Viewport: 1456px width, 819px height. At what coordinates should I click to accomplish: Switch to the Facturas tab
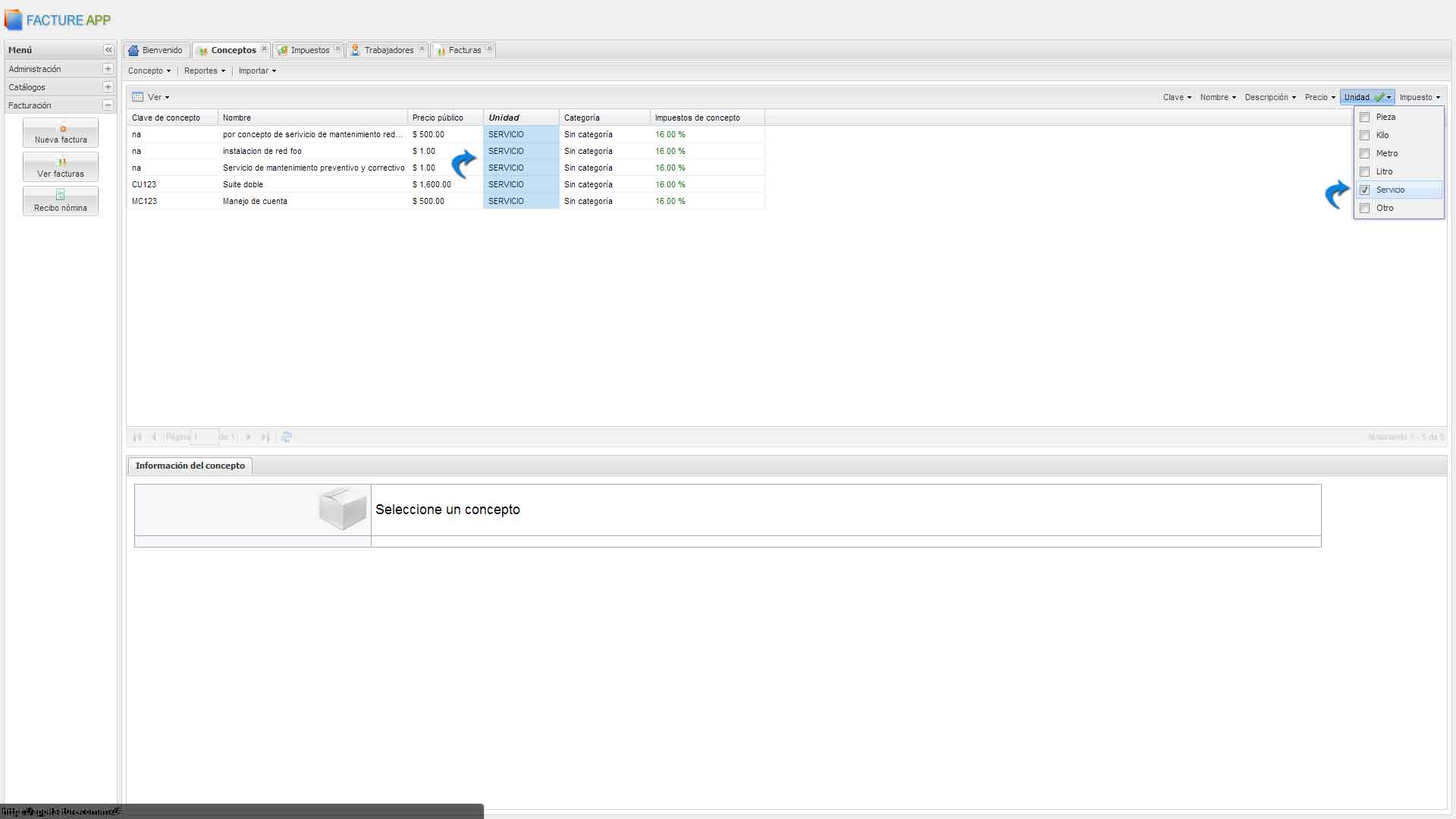[x=463, y=50]
